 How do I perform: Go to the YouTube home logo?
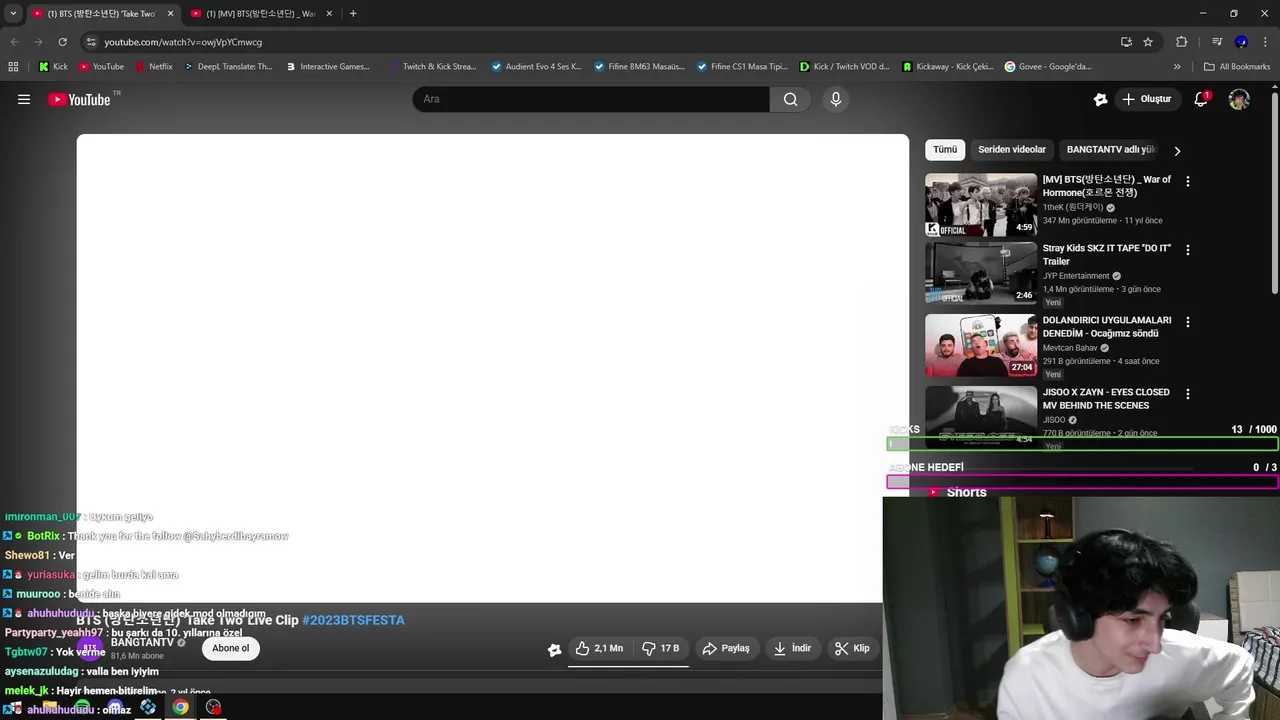click(x=79, y=99)
